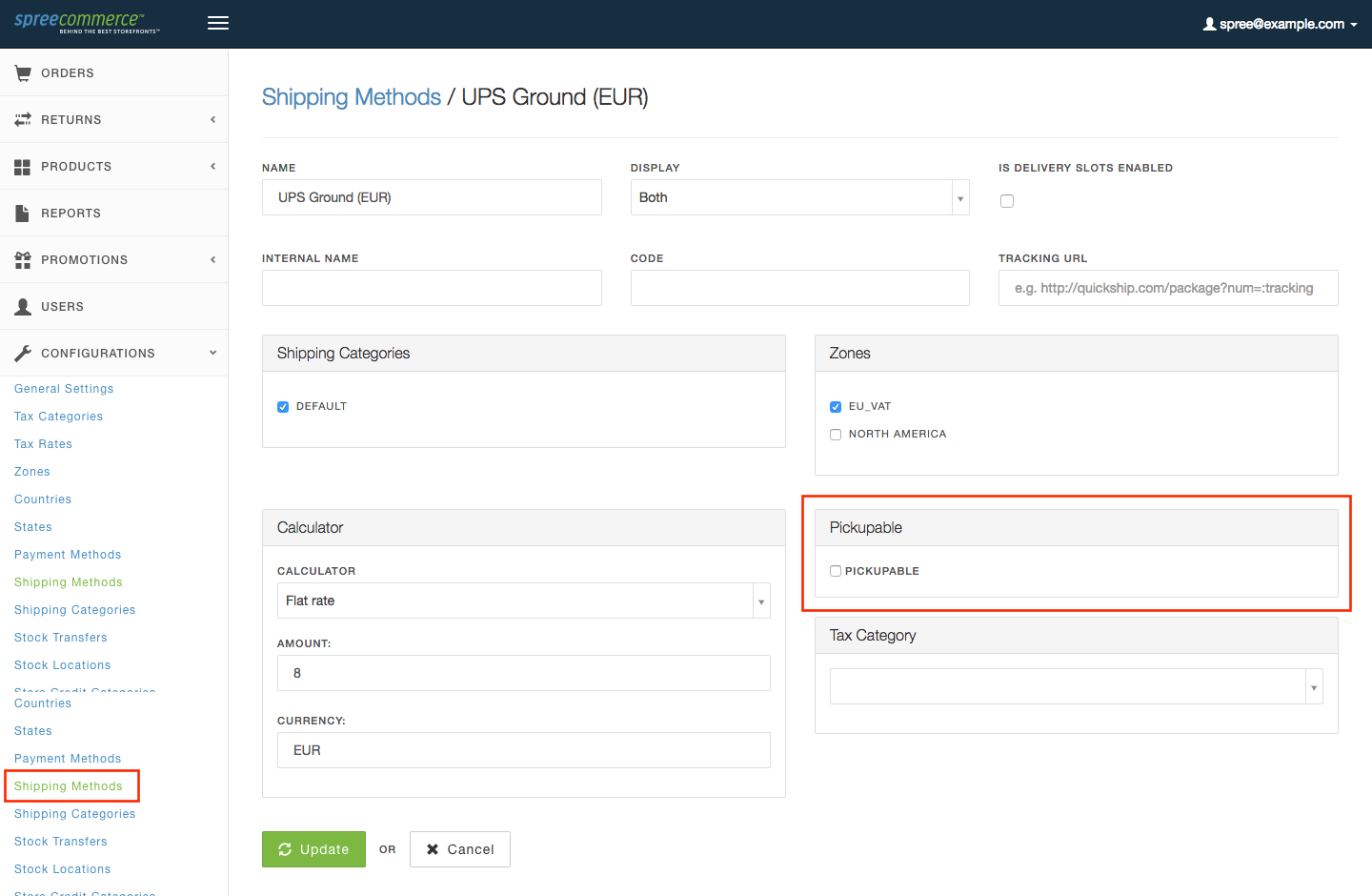Image resolution: width=1372 pixels, height=896 pixels.
Task: Click the Shipping Categories panel header
Action: (x=524, y=354)
